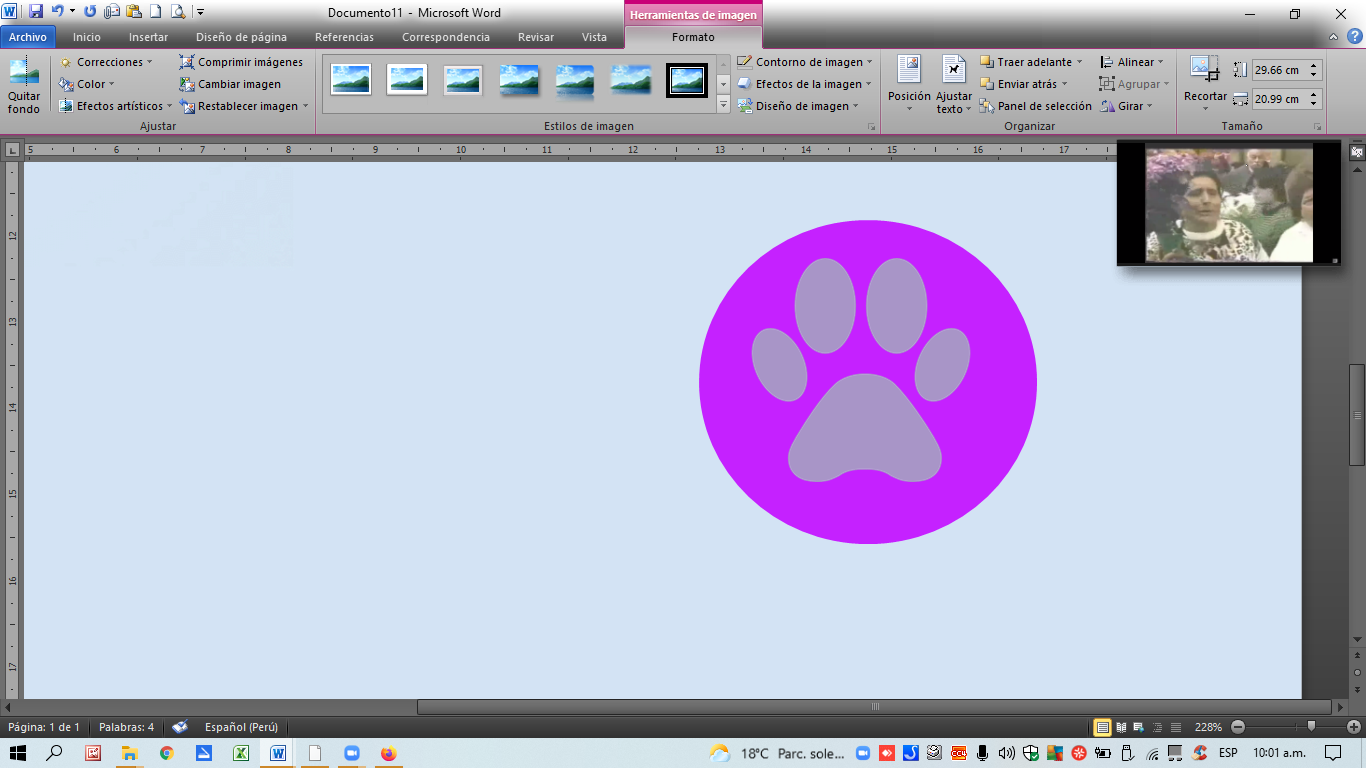Select the black double frame image style thumbnail
The width and height of the screenshot is (1366, 768).
(687, 80)
